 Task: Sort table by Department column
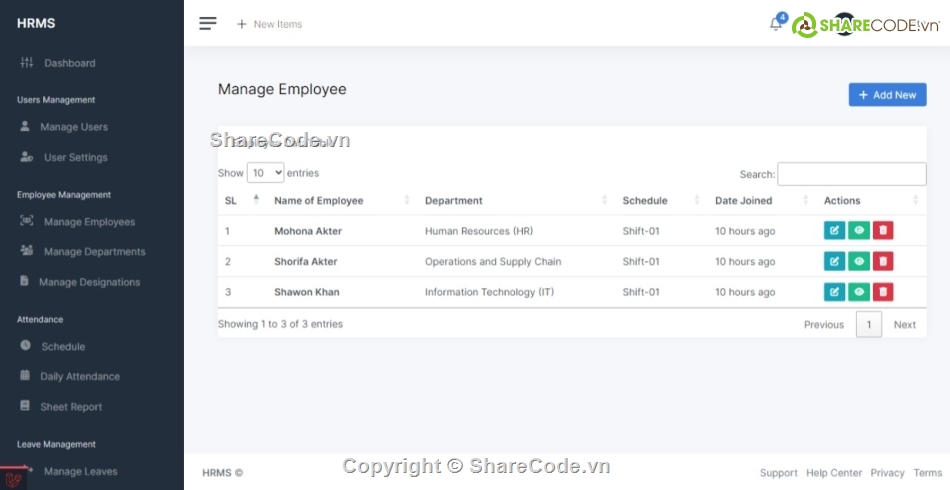(x=454, y=201)
